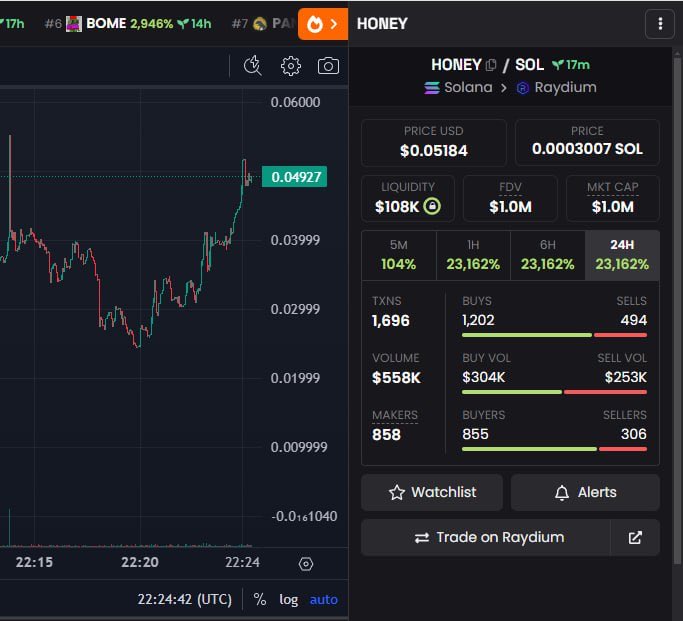Screen dimensions: 683x621
Task: Click the quick indicators lightning icon
Action: point(253,66)
